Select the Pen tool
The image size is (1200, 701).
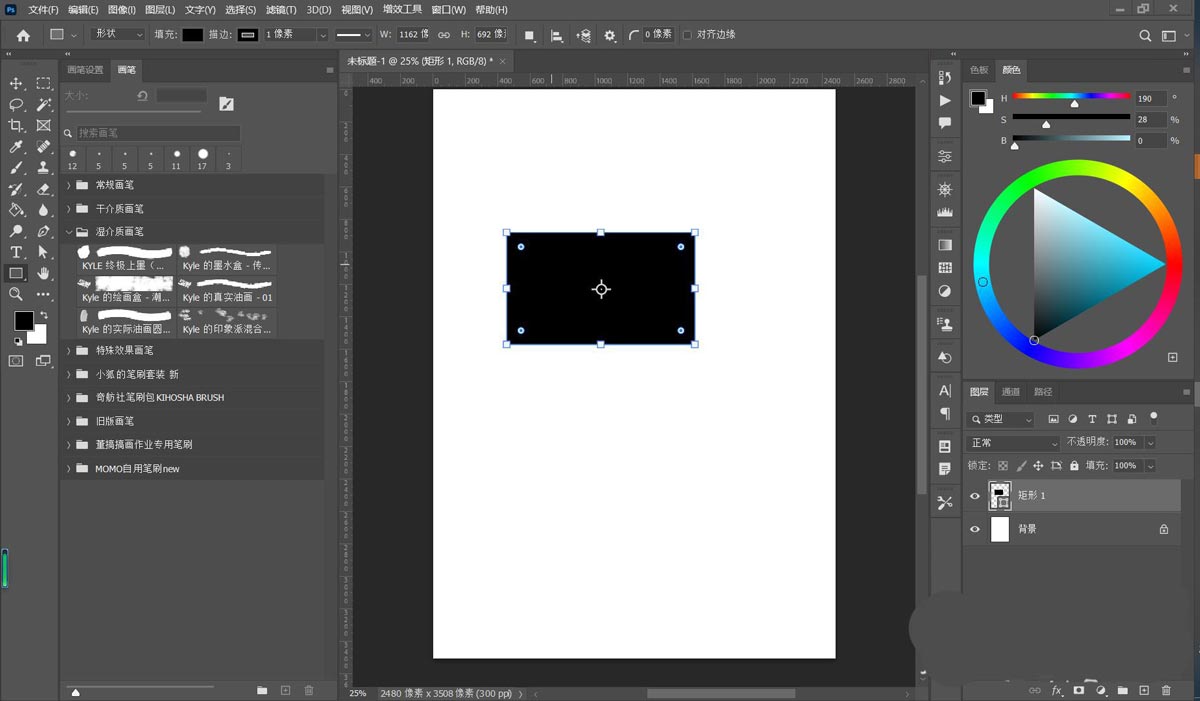[44, 231]
